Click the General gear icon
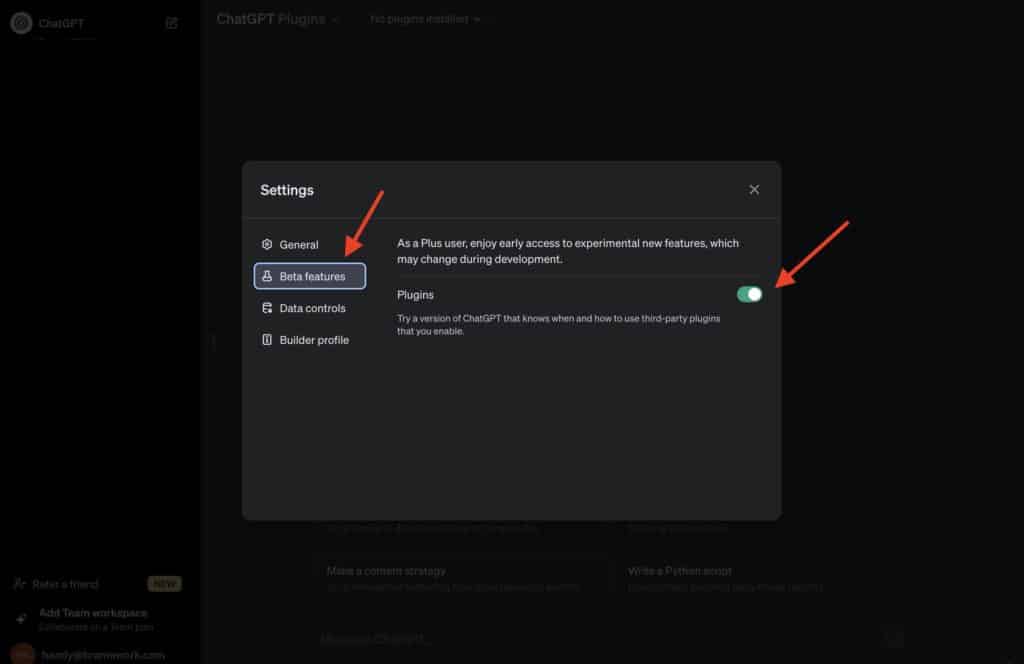The height and width of the screenshot is (664, 1024). [267, 244]
